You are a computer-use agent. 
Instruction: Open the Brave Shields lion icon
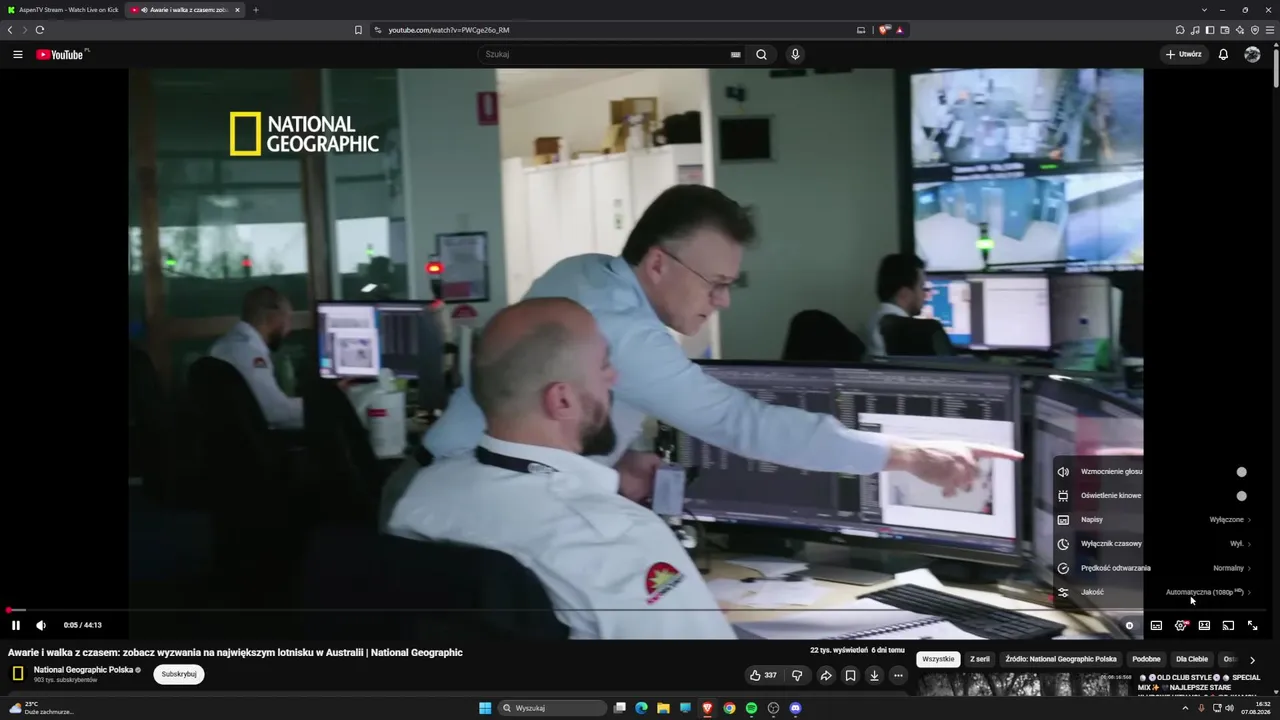pos(883,30)
